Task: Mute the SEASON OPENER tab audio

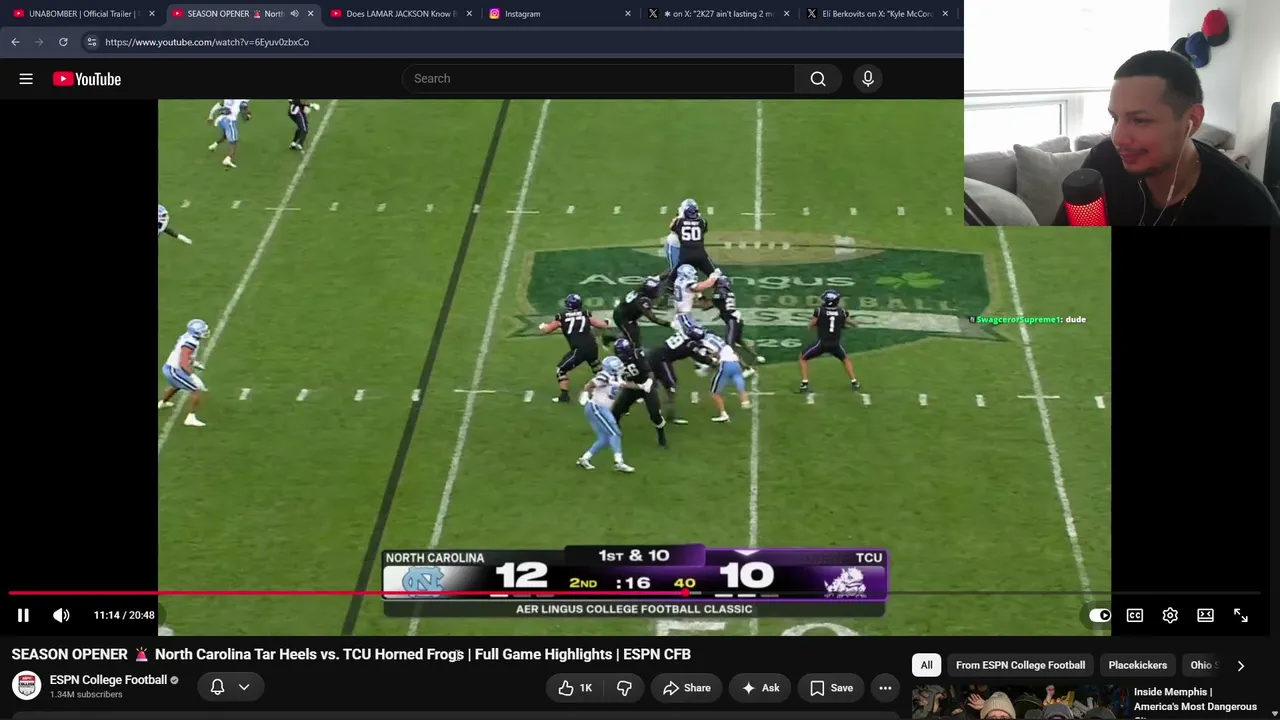Action: [x=294, y=14]
